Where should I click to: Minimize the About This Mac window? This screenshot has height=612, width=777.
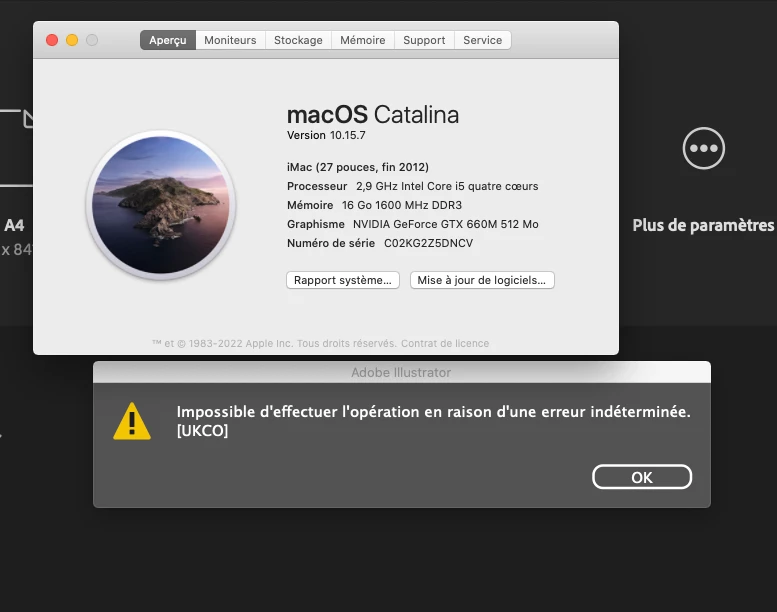click(72, 40)
